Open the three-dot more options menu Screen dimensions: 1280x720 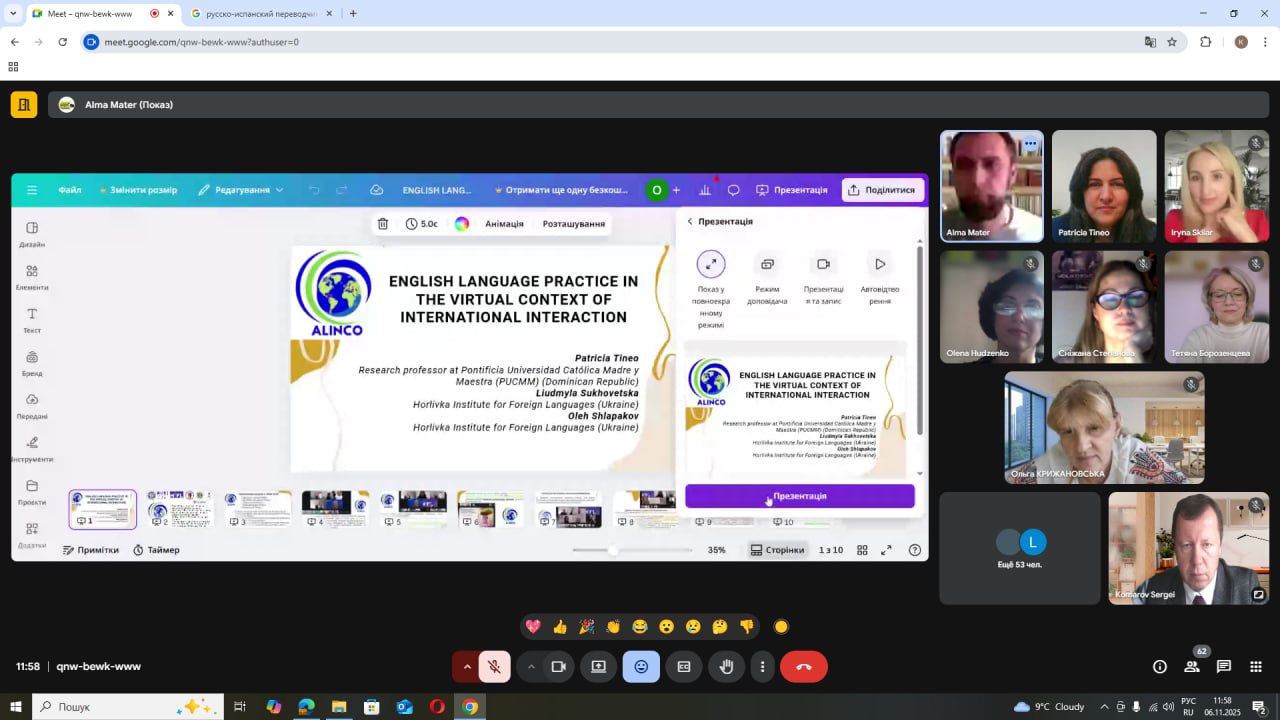[x=763, y=667]
